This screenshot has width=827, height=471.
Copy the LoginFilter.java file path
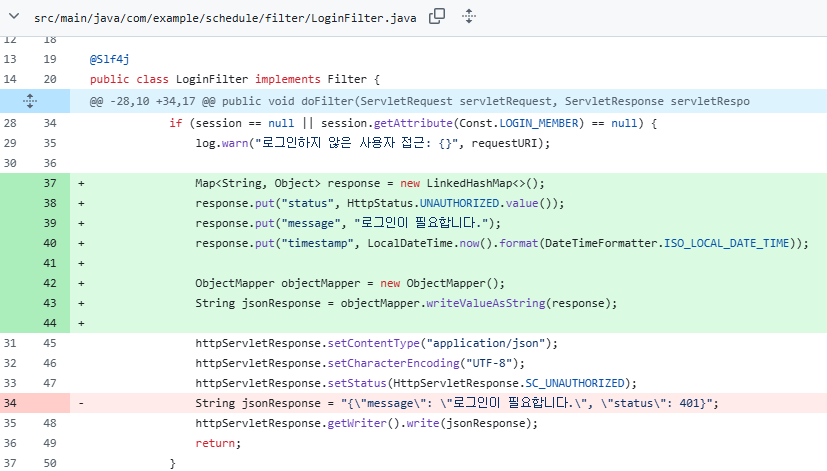tap(437, 16)
